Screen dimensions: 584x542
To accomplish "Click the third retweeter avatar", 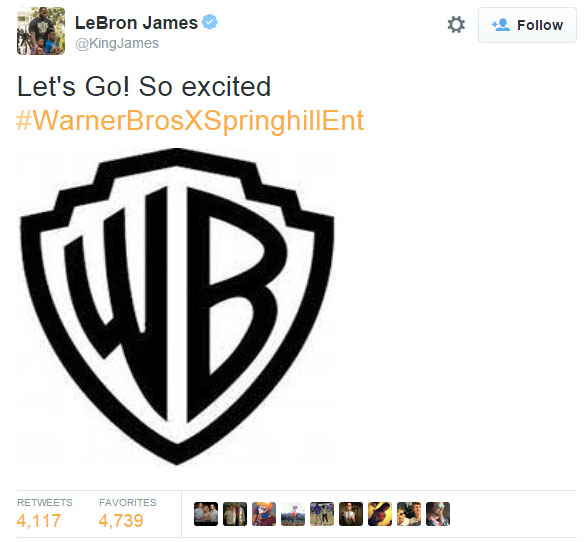I will click(x=264, y=514).
